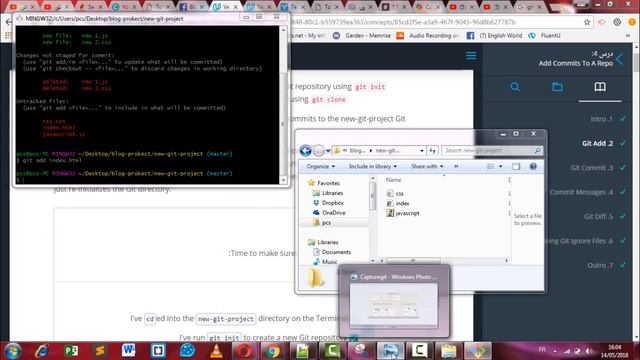
Task: Click the volume icon in system tray
Action: click(x=589, y=351)
